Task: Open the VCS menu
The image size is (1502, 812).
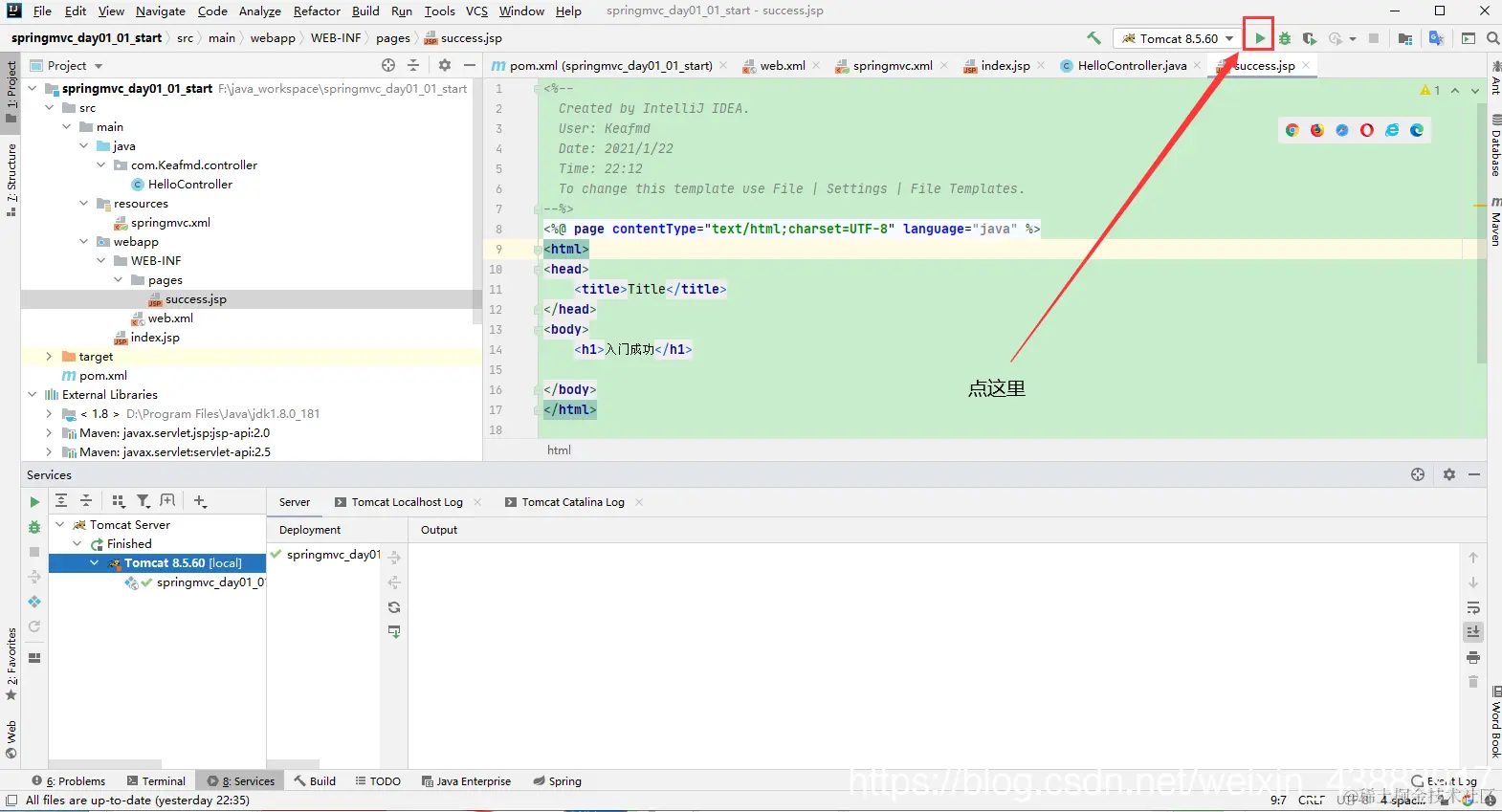Action: pos(476,11)
